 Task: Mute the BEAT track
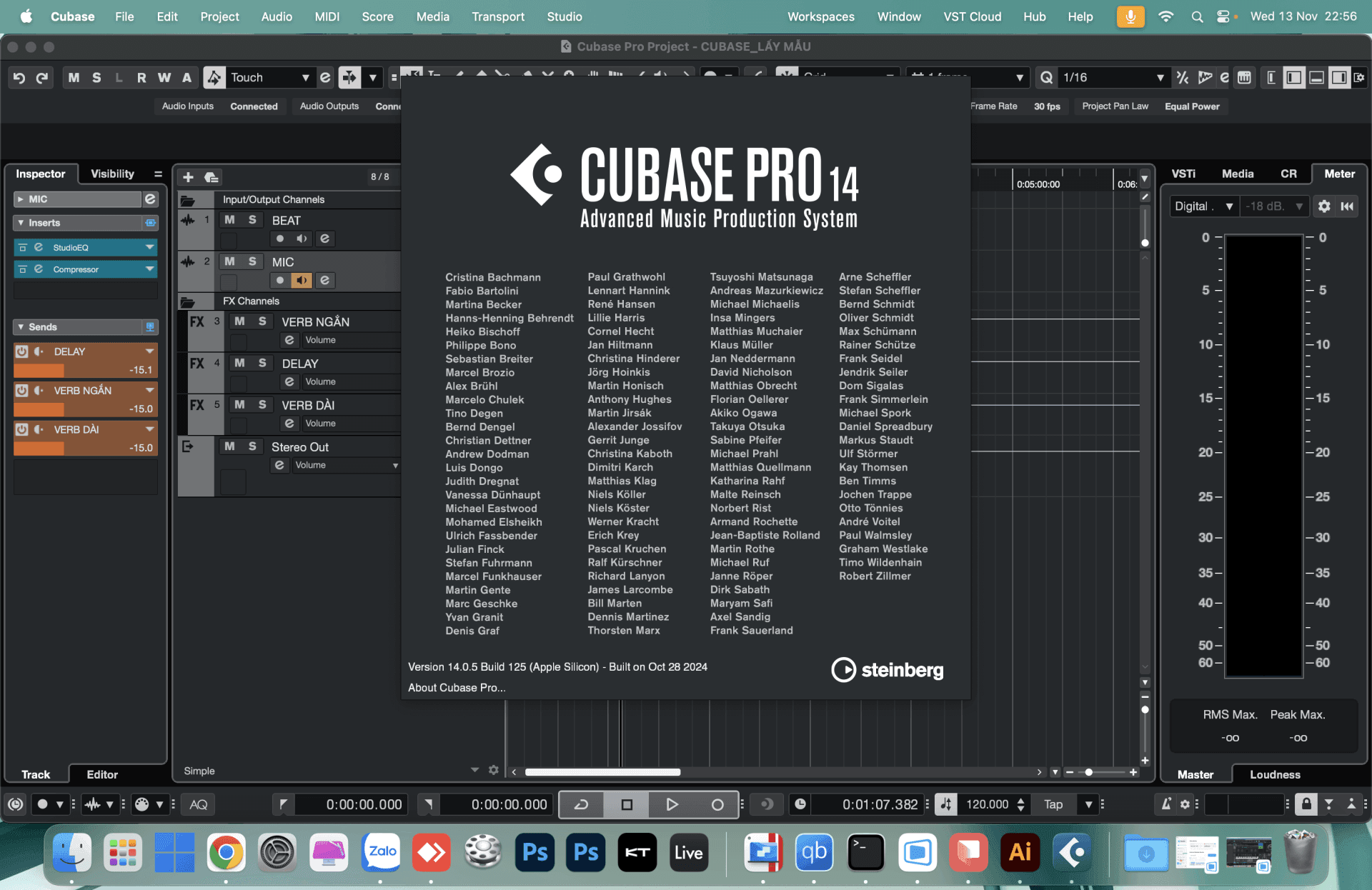[x=229, y=220]
